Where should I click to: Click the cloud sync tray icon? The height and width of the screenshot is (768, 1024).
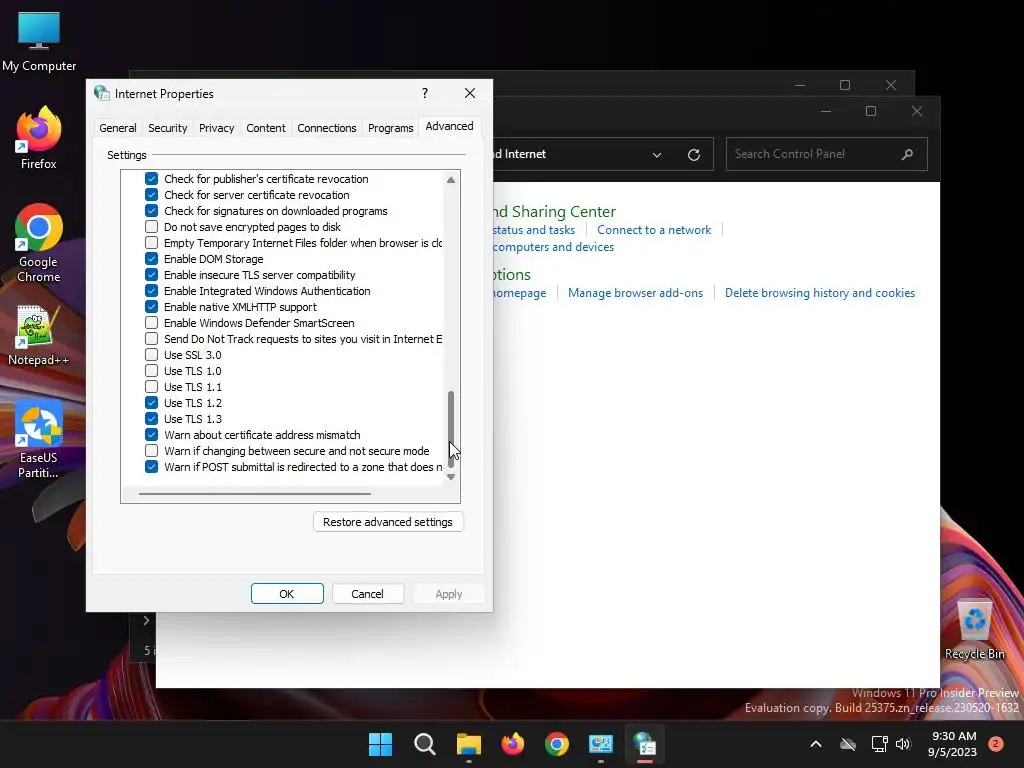coord(848,744)
